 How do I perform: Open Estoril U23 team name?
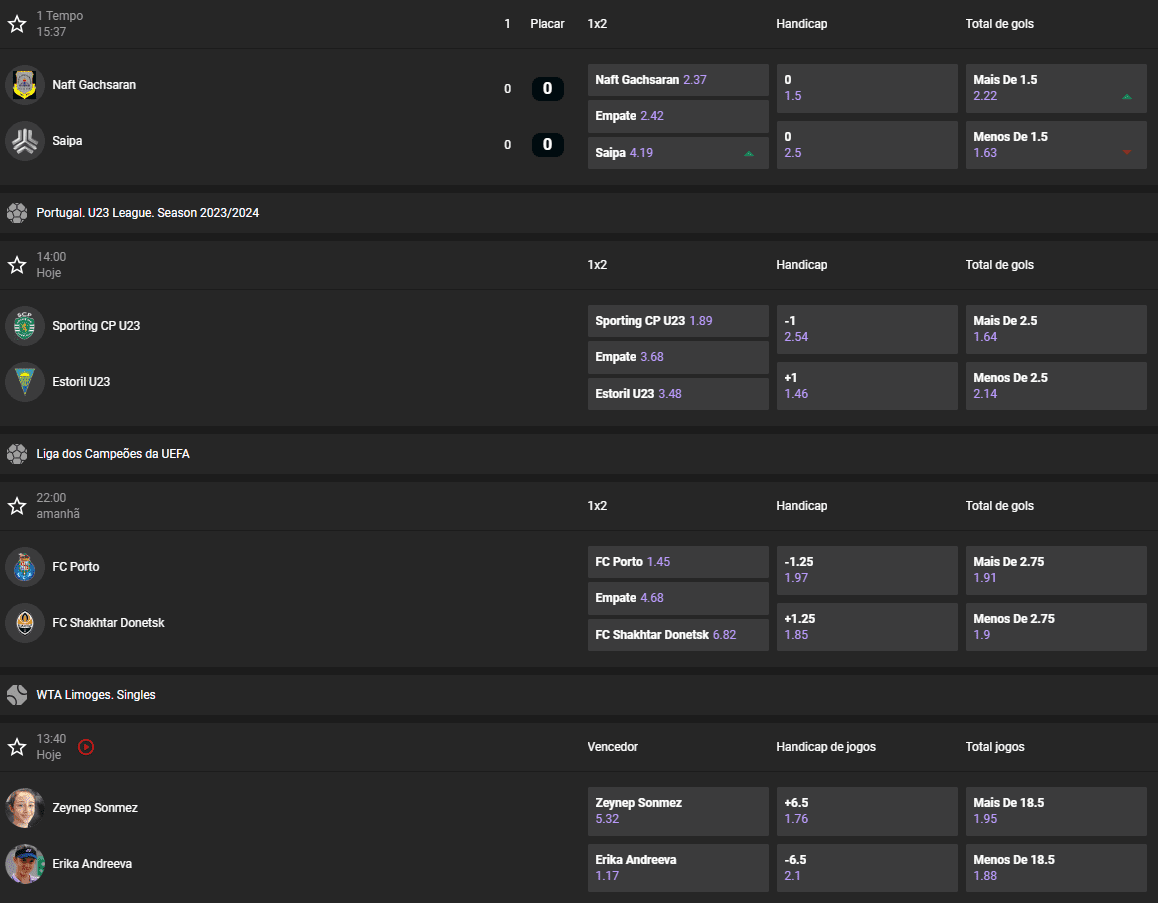81,382
